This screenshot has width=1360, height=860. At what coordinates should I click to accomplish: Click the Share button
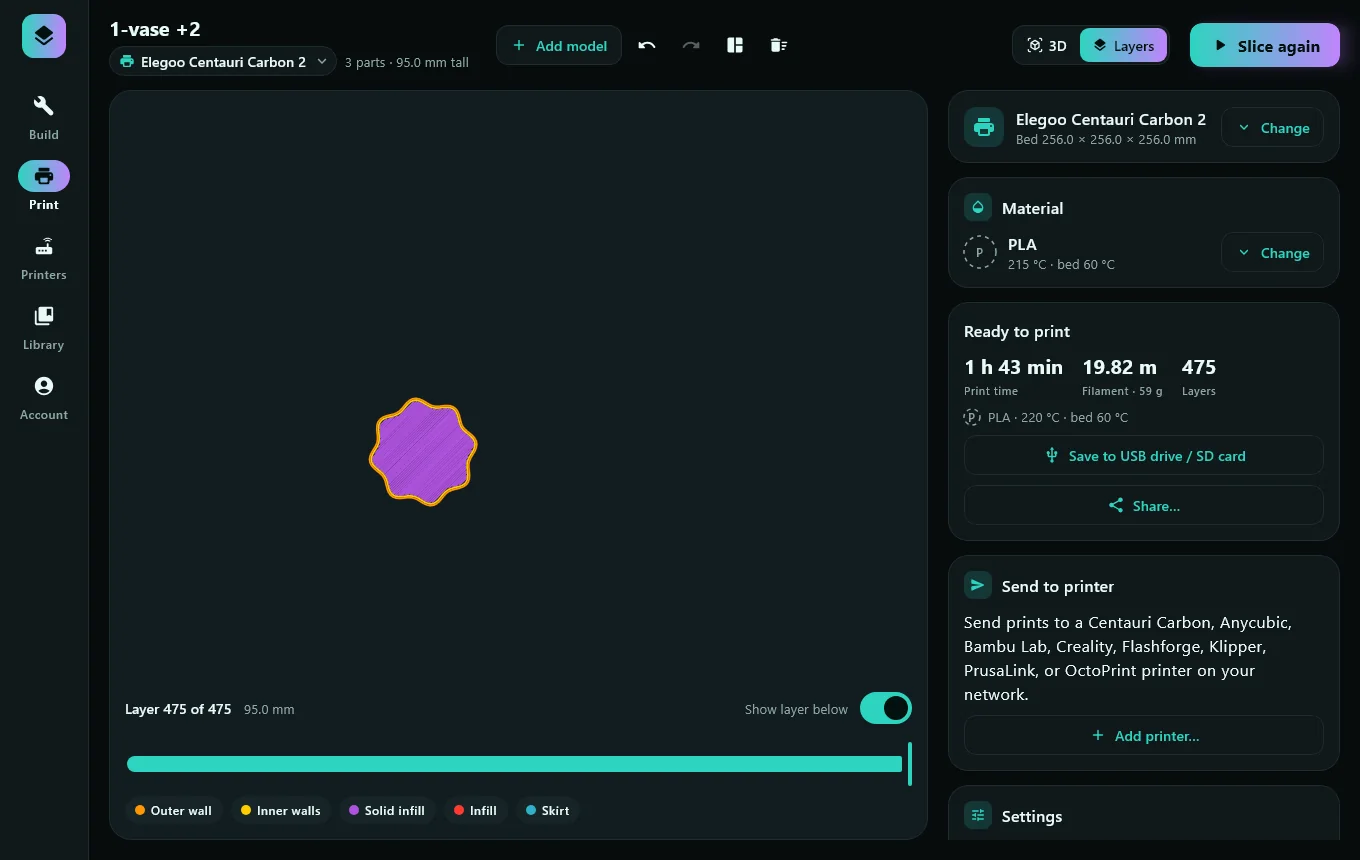[1144, 505]
